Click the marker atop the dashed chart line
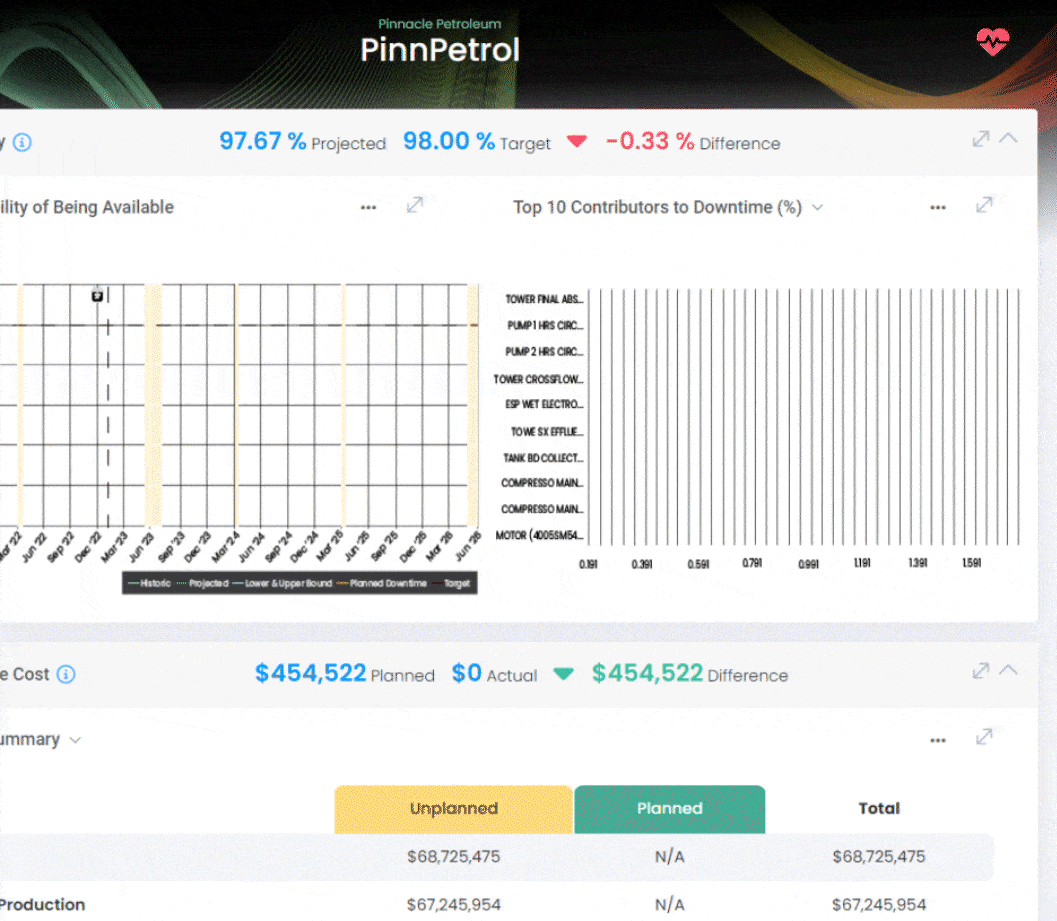 [x=98, y=295]
